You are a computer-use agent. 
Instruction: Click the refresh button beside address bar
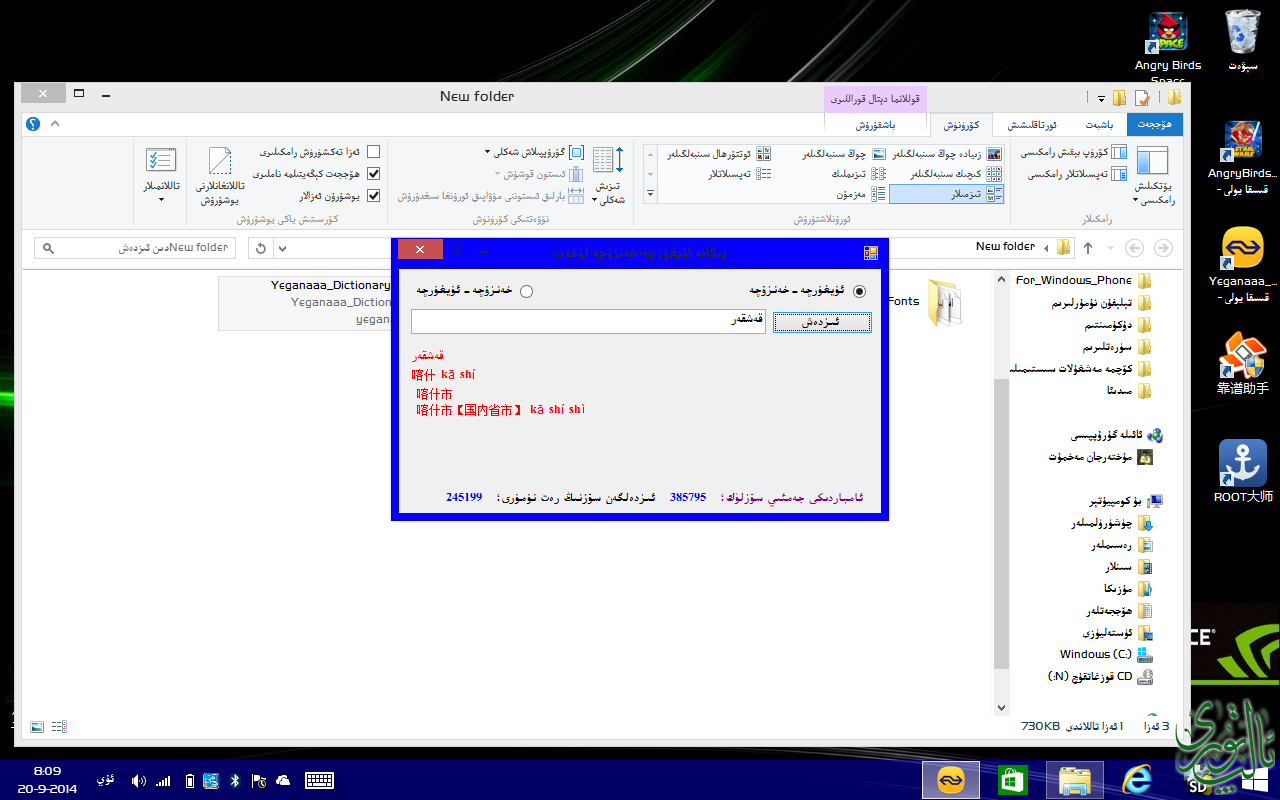(x=261, y=248)
